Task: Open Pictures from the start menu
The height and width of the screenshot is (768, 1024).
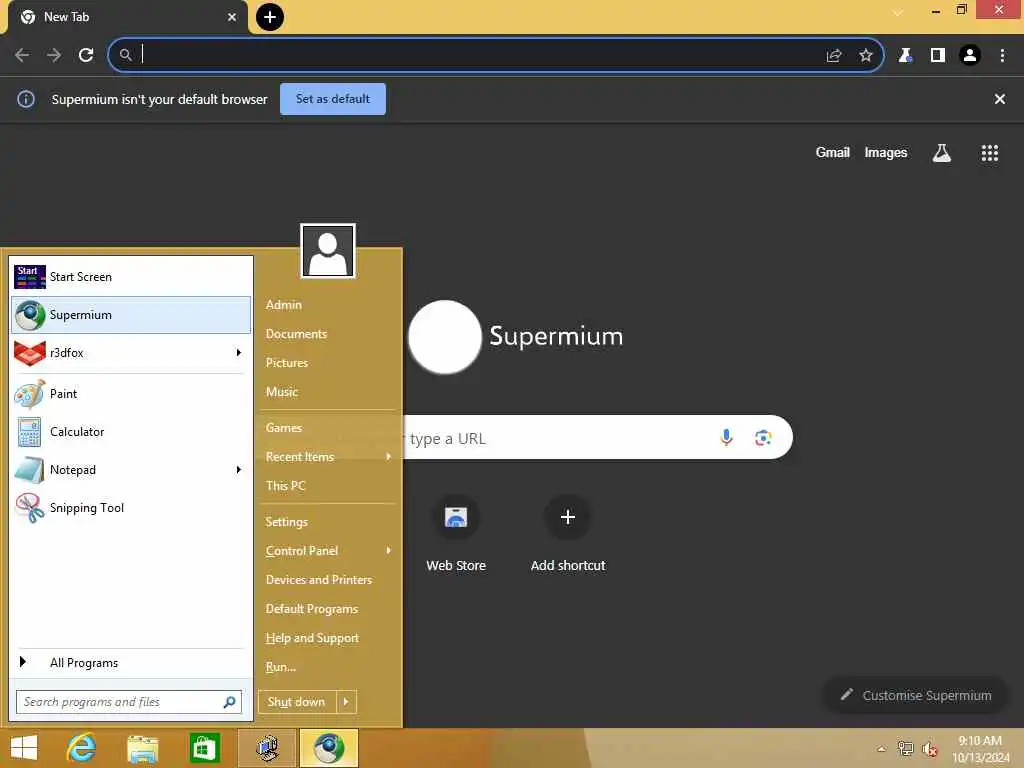Action: (287, 362)
